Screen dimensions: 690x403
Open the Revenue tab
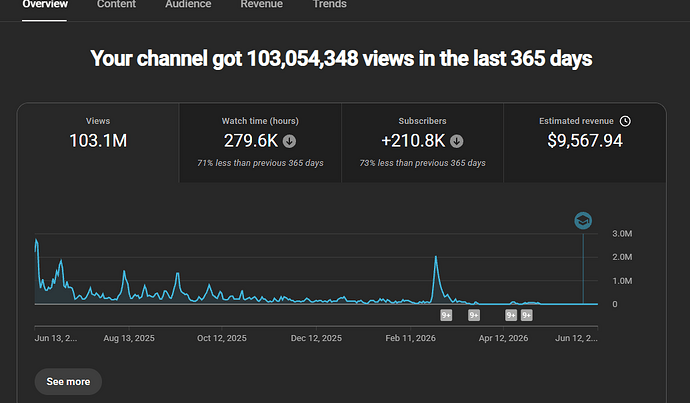point(261,4)
